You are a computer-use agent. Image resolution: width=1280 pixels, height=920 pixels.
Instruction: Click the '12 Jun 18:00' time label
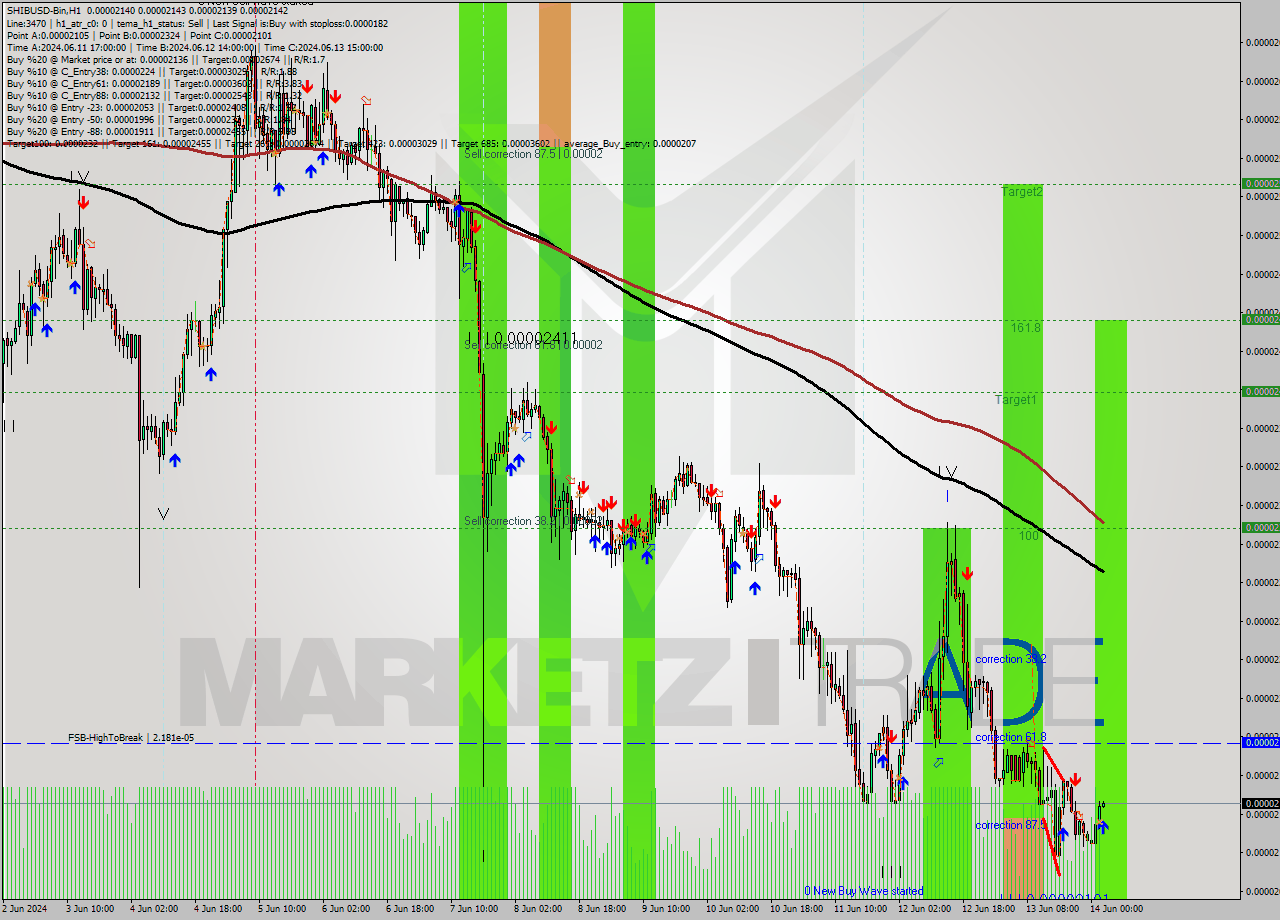pyautogui.click(x=987, y=909)
